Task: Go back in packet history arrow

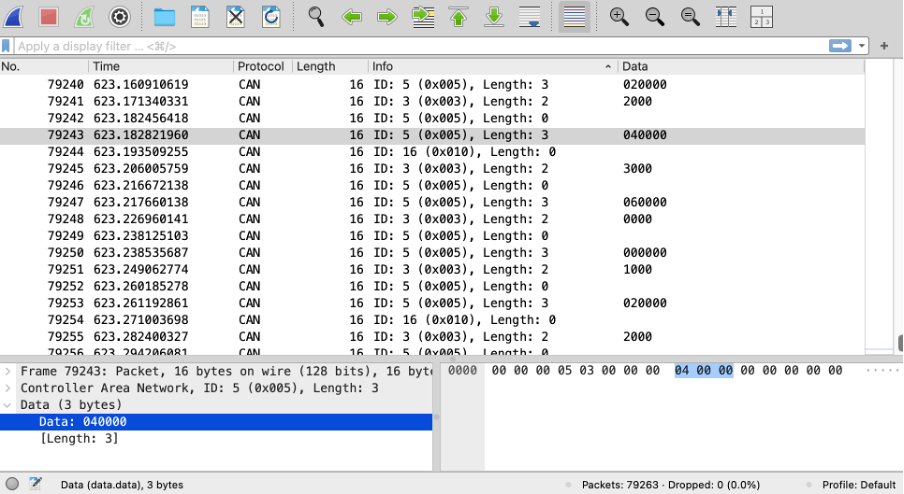Action: tap(352, 17)
